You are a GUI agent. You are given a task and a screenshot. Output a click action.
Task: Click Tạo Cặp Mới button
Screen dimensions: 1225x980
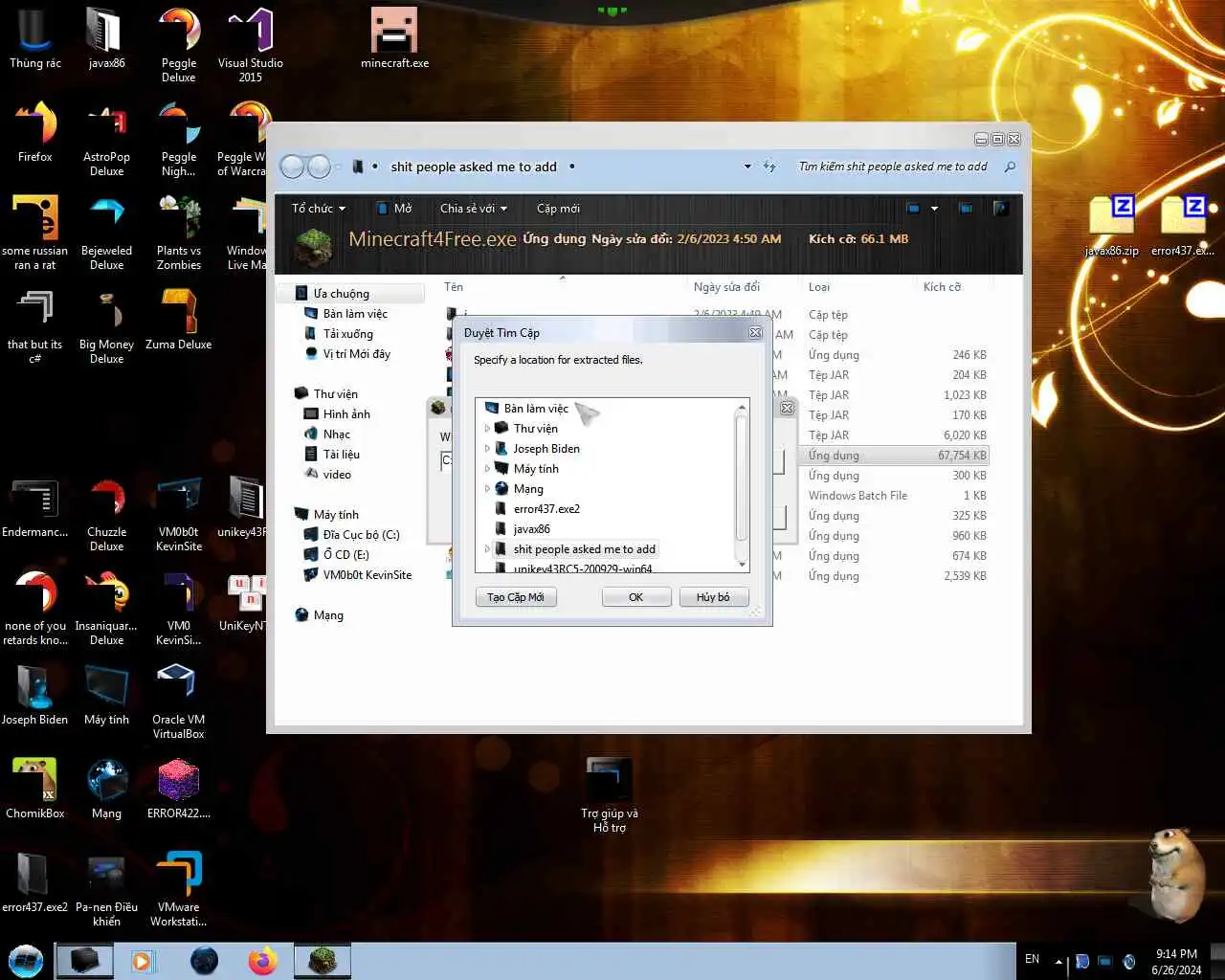pos(516,597)
